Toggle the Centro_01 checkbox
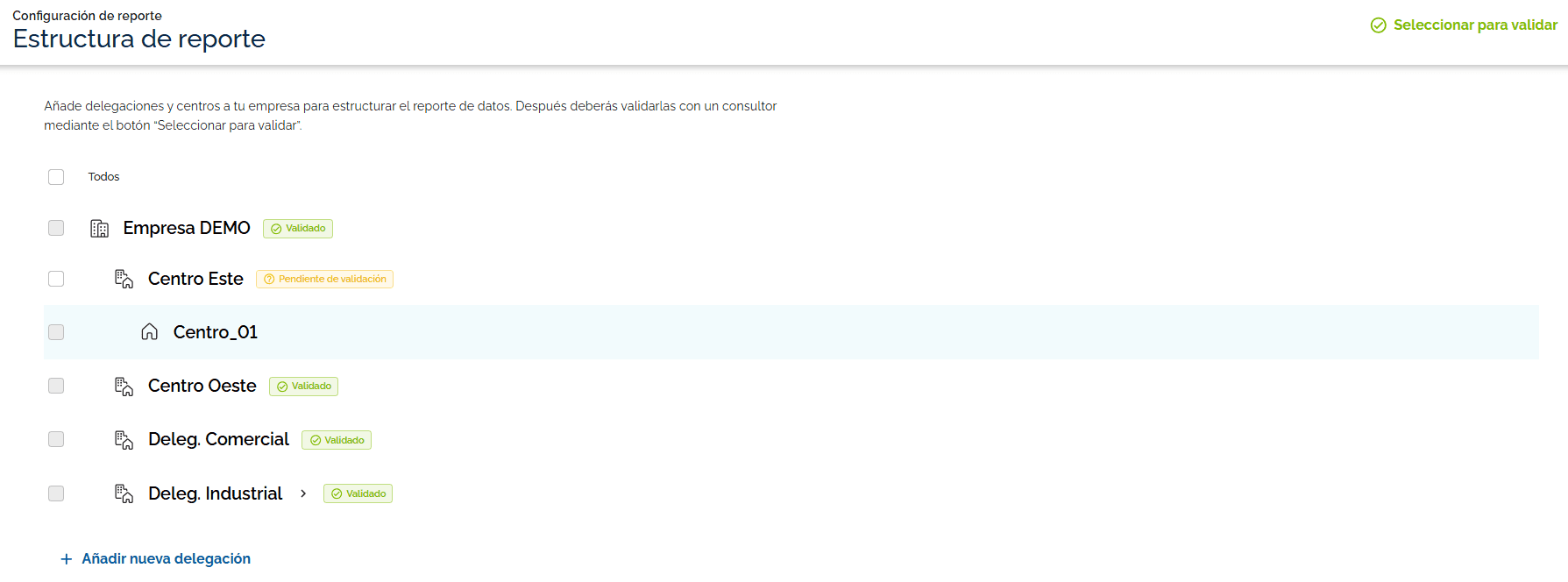 click(x=56, y=332)
